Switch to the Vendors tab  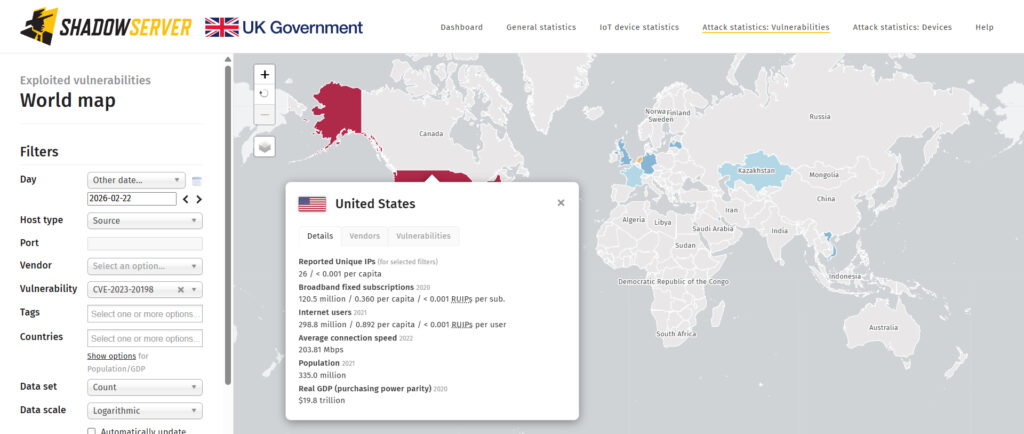tap(364, 236)
